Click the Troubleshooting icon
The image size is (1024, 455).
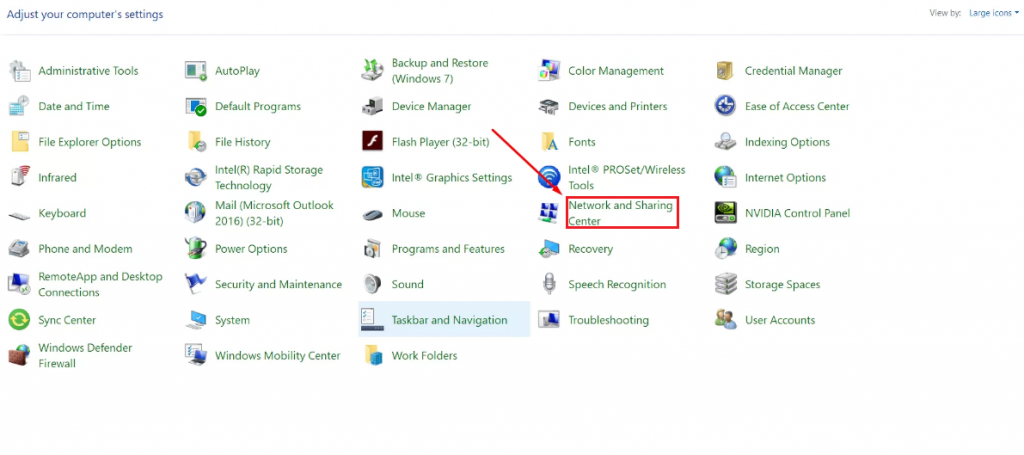pos(549,320)
